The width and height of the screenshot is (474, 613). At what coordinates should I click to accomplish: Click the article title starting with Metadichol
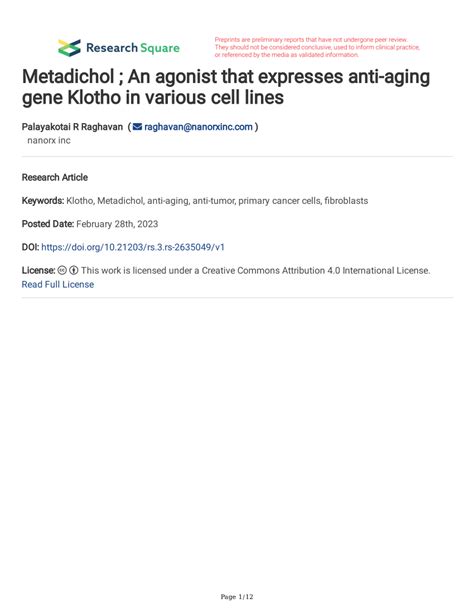click(226, 87)
